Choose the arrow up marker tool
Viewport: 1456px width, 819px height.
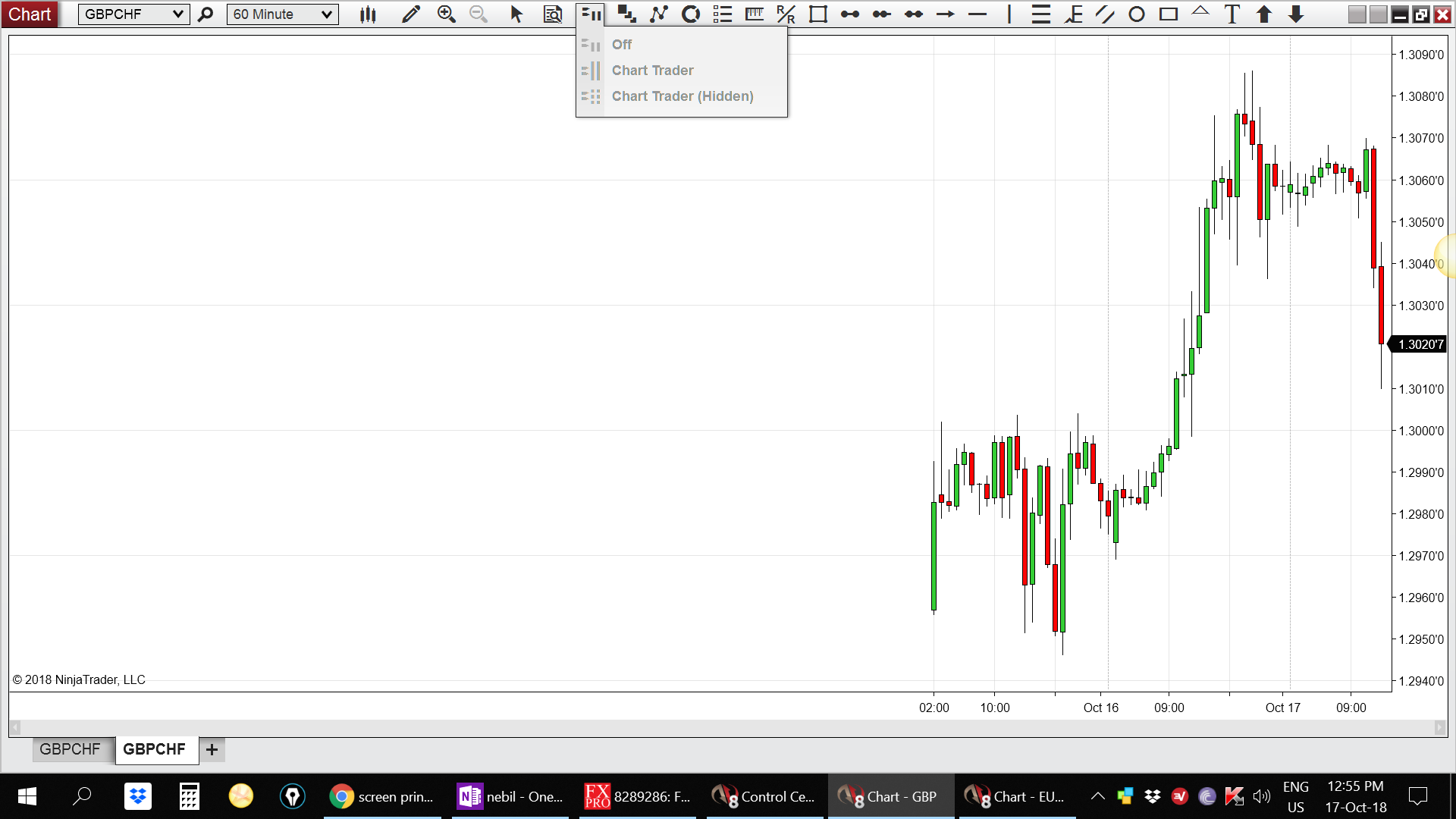pos(1263,14)
